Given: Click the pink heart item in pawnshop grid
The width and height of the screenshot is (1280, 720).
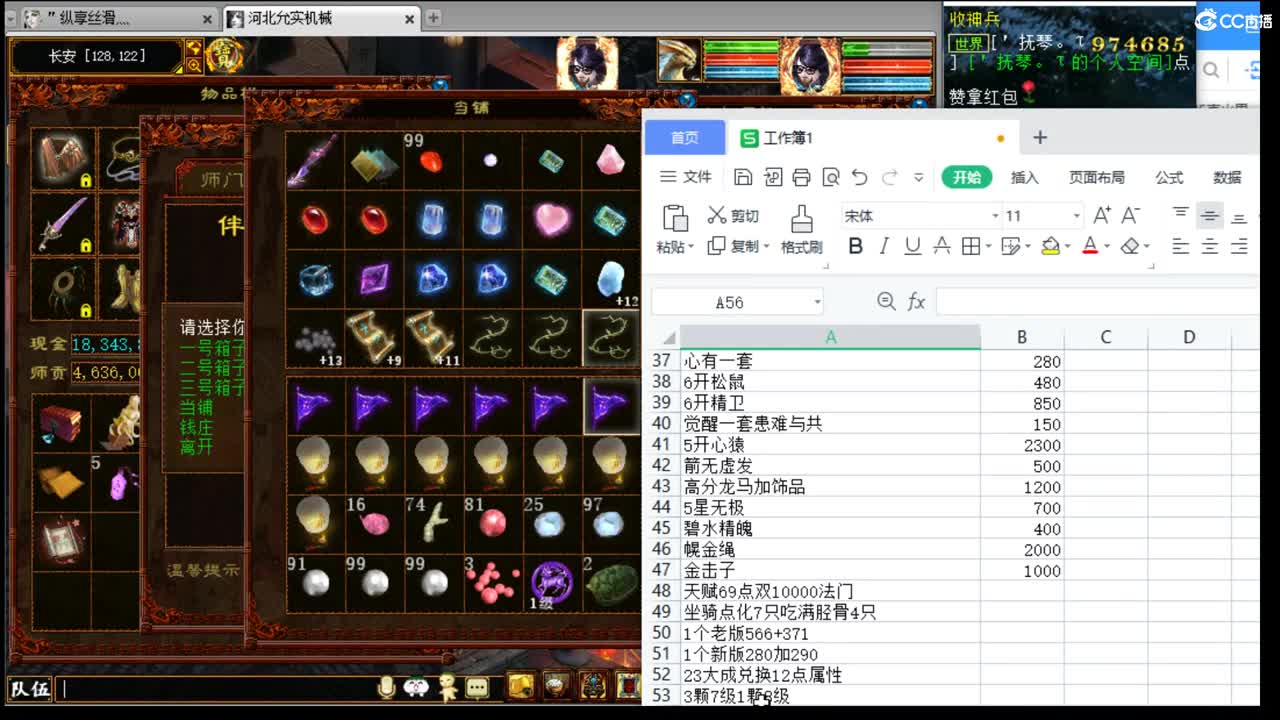Looking at the screenshot, I should (x=551, y=220).
